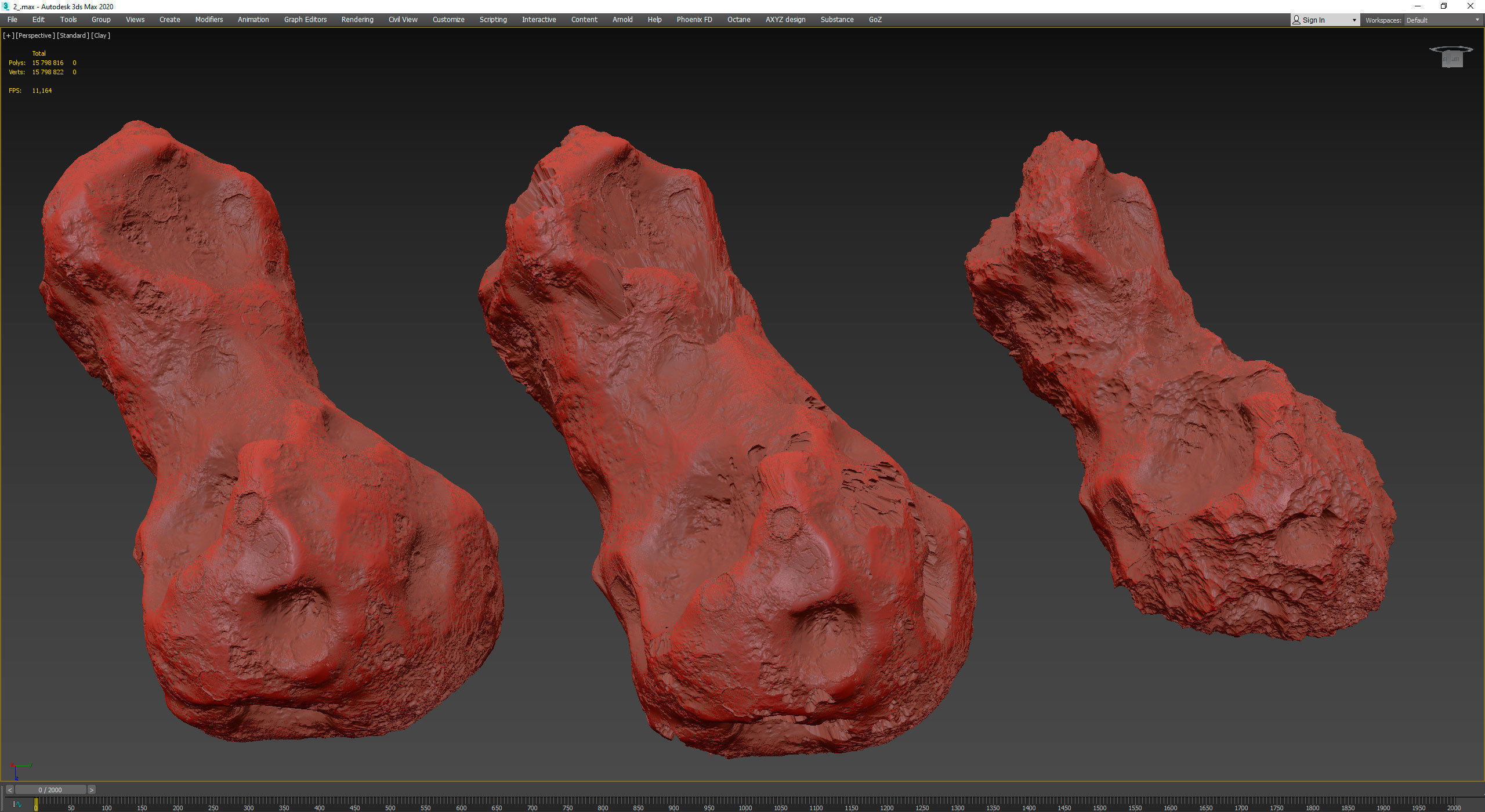Open the GoZ menu
This screenshot has width=1485, height=812.
coord(875,20)
